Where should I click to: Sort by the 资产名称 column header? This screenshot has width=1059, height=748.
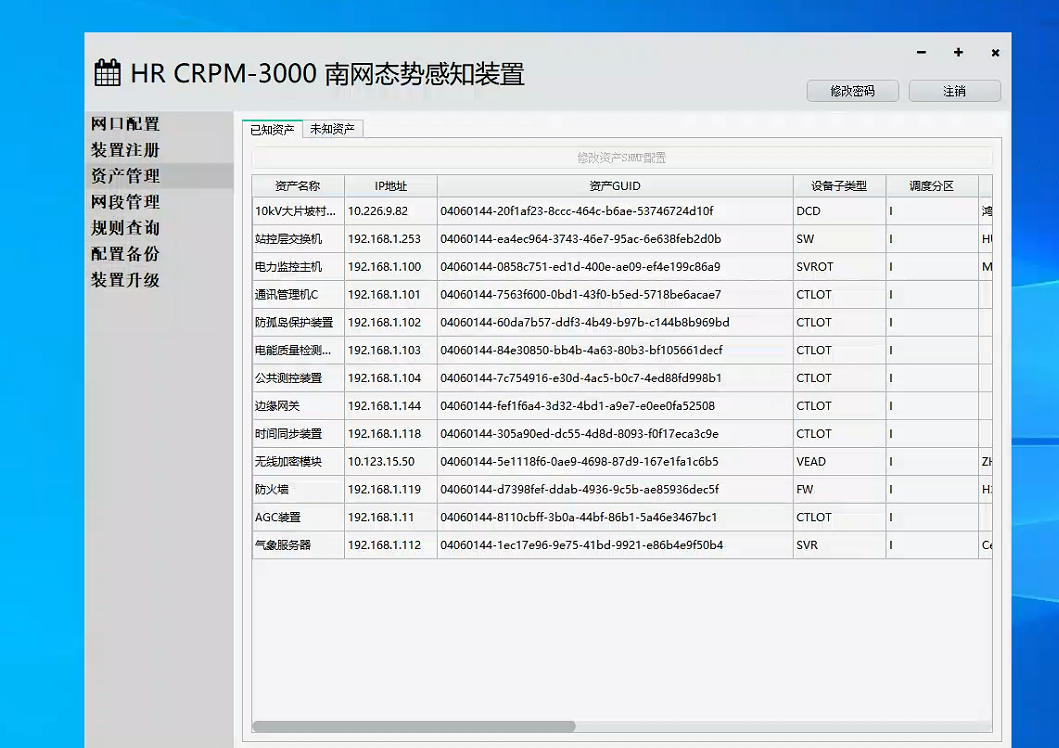pos(298,186)
